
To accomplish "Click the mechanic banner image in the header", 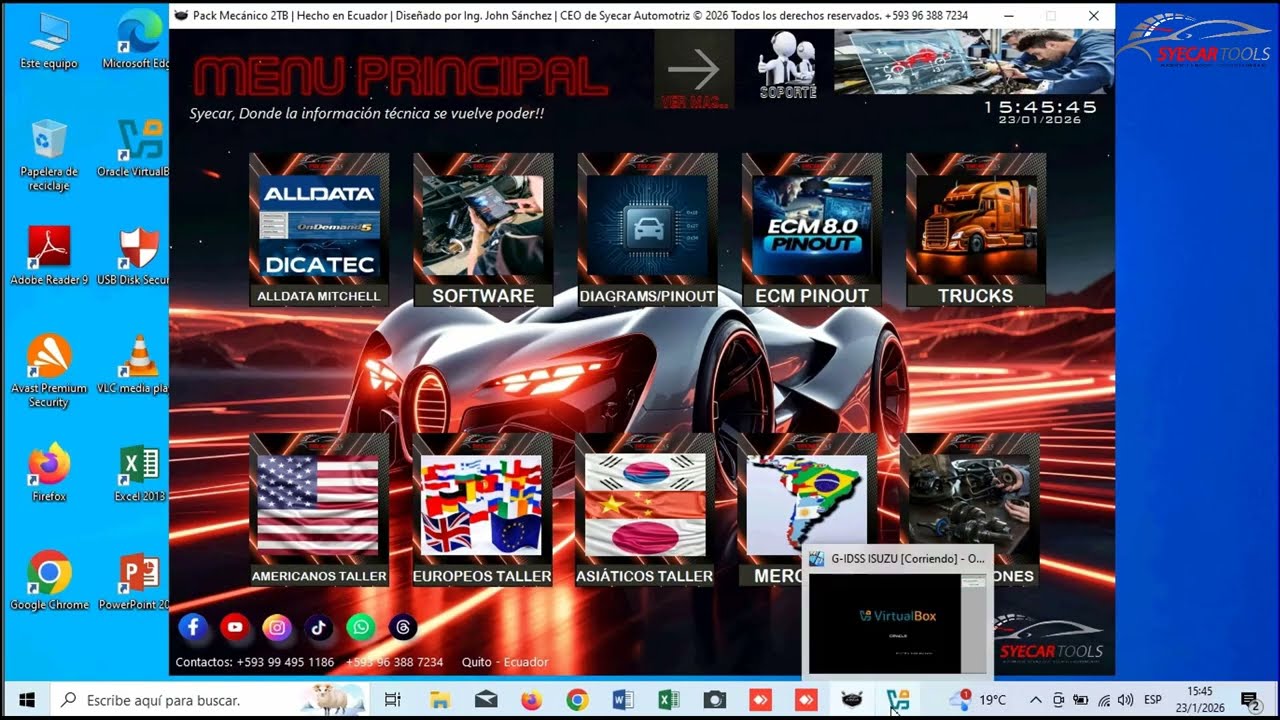I will (x=974, y=62).
